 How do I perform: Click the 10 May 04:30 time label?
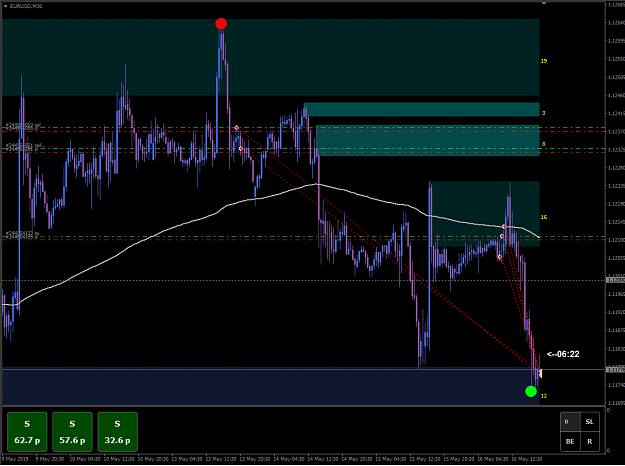pyautogui.click(x=85, y=459)
